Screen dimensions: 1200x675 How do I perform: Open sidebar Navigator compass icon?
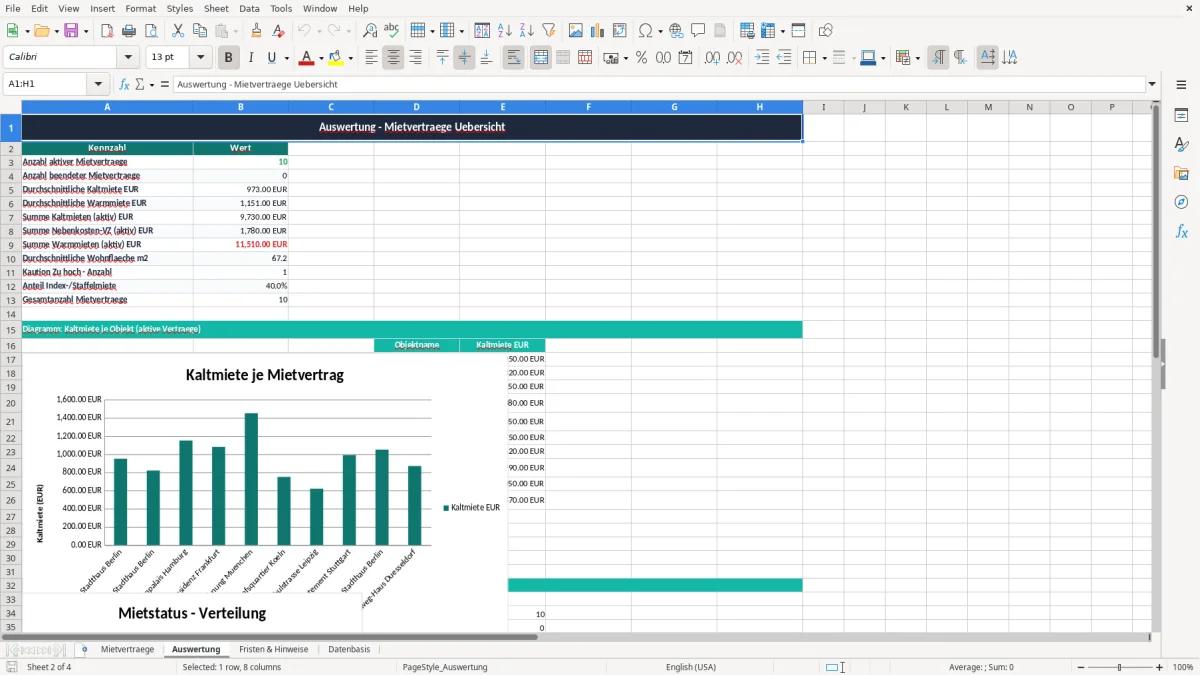(x=1181, y=202)
